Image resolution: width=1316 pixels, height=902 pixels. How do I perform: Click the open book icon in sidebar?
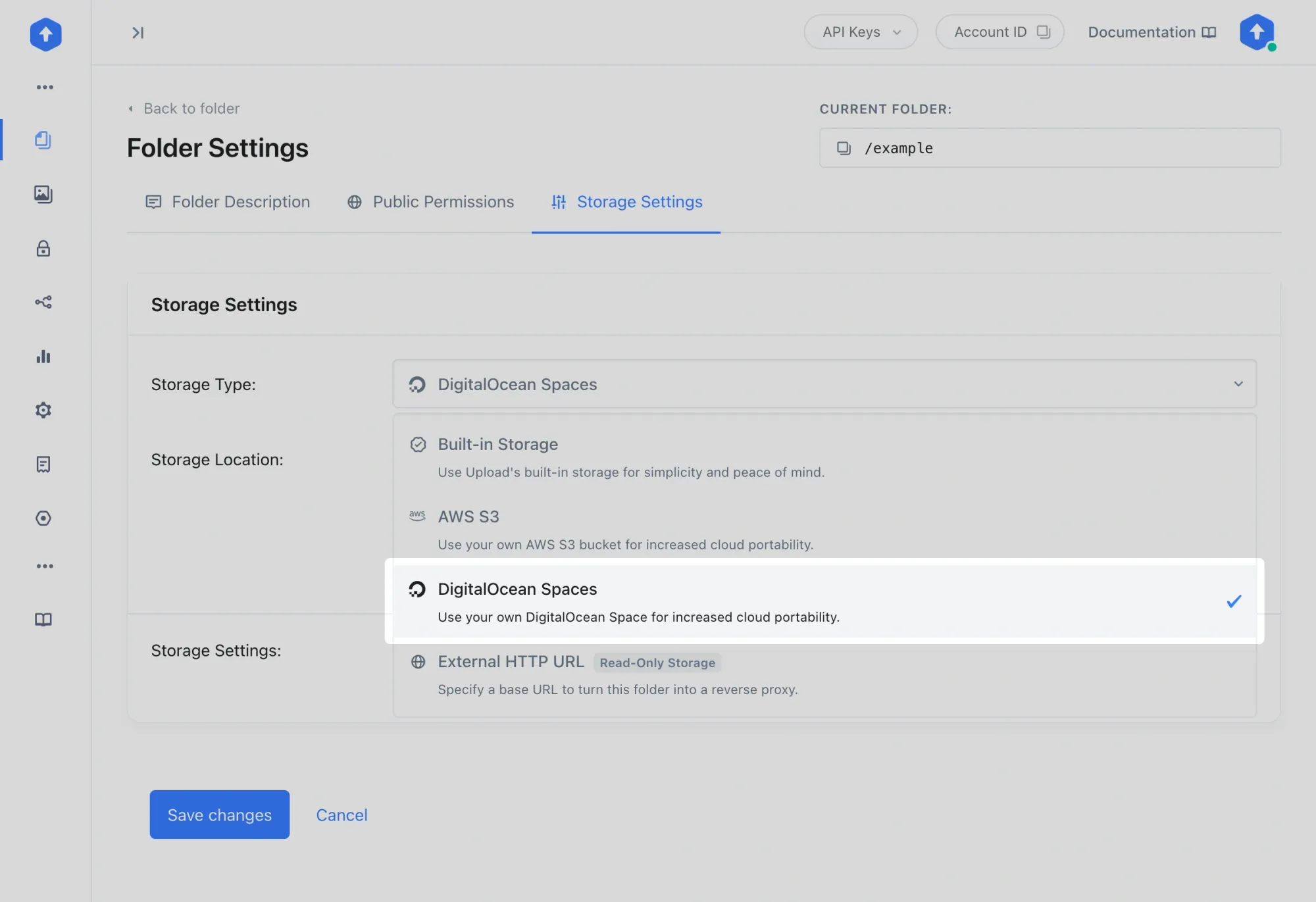[x=43, y=620]
